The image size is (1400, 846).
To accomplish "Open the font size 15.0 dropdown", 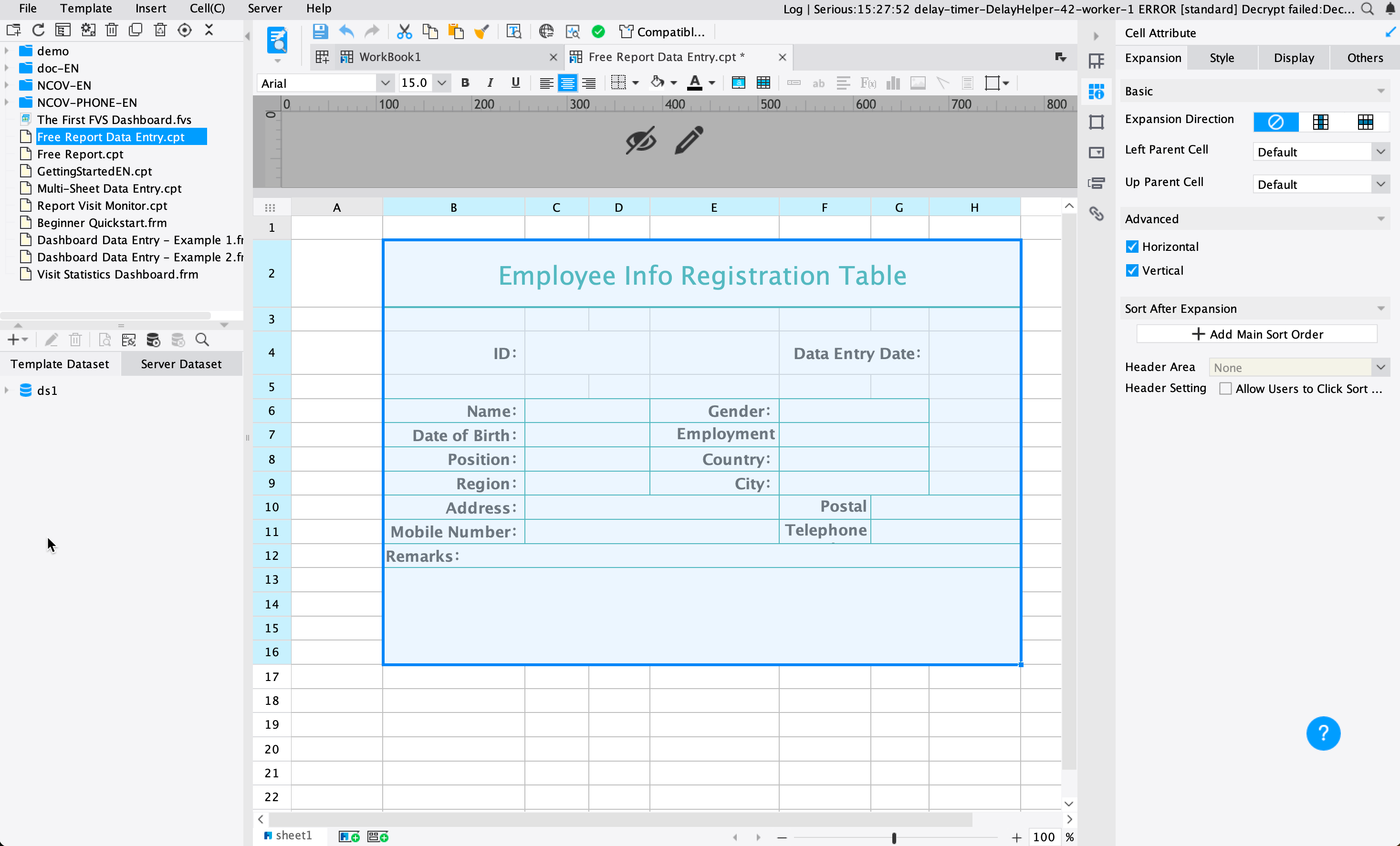I will coord(441,83).
